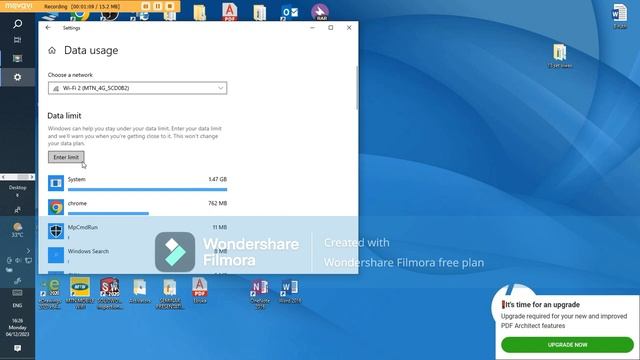This screenshot has height=360, width=640.
Task: Click the chrome app icon in usage list
Action: point(56,207)
